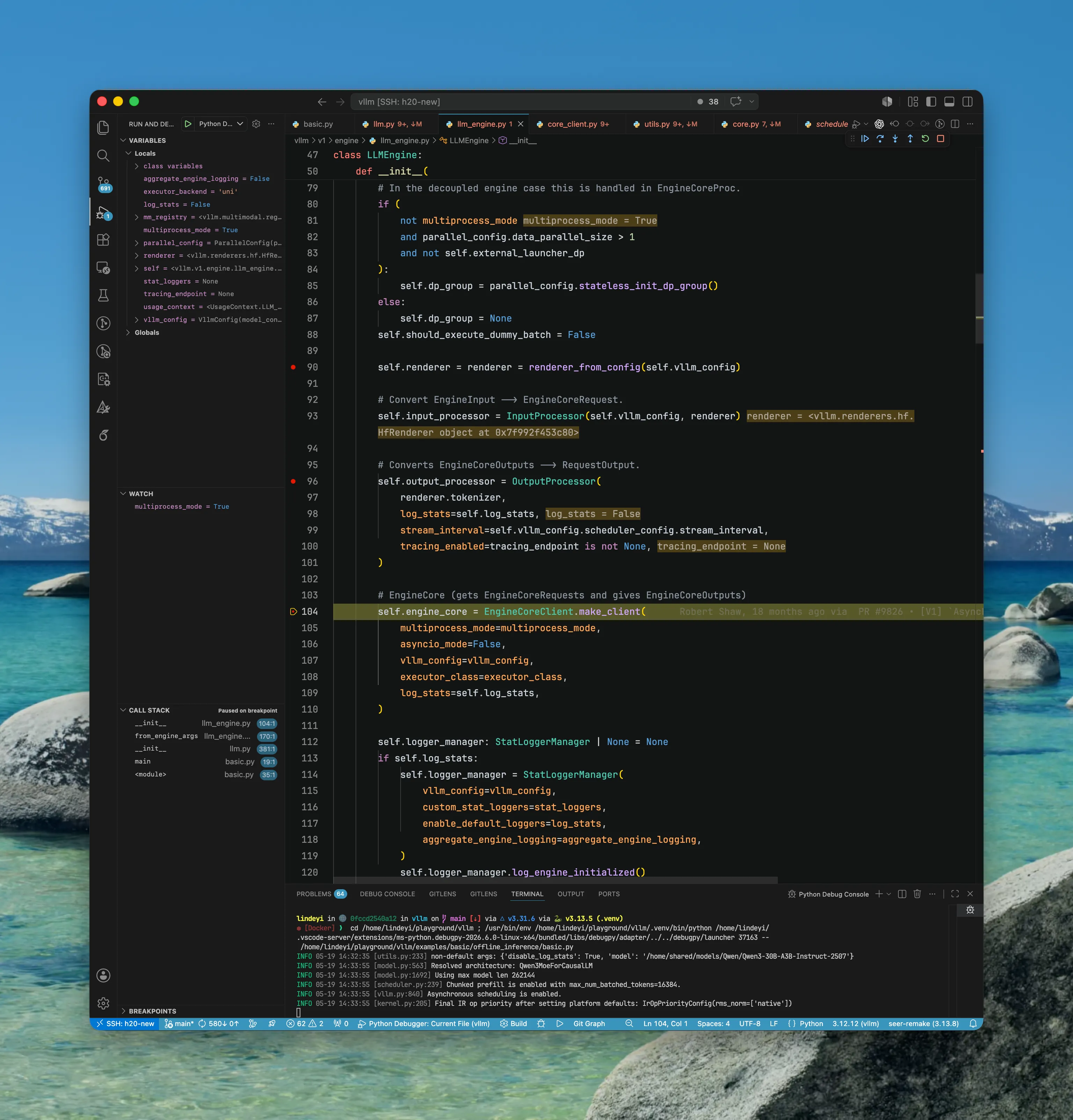Open launch.json via debug gear icon
The height and width of the screenshot is (1120, 1073).
pos(256,124)
